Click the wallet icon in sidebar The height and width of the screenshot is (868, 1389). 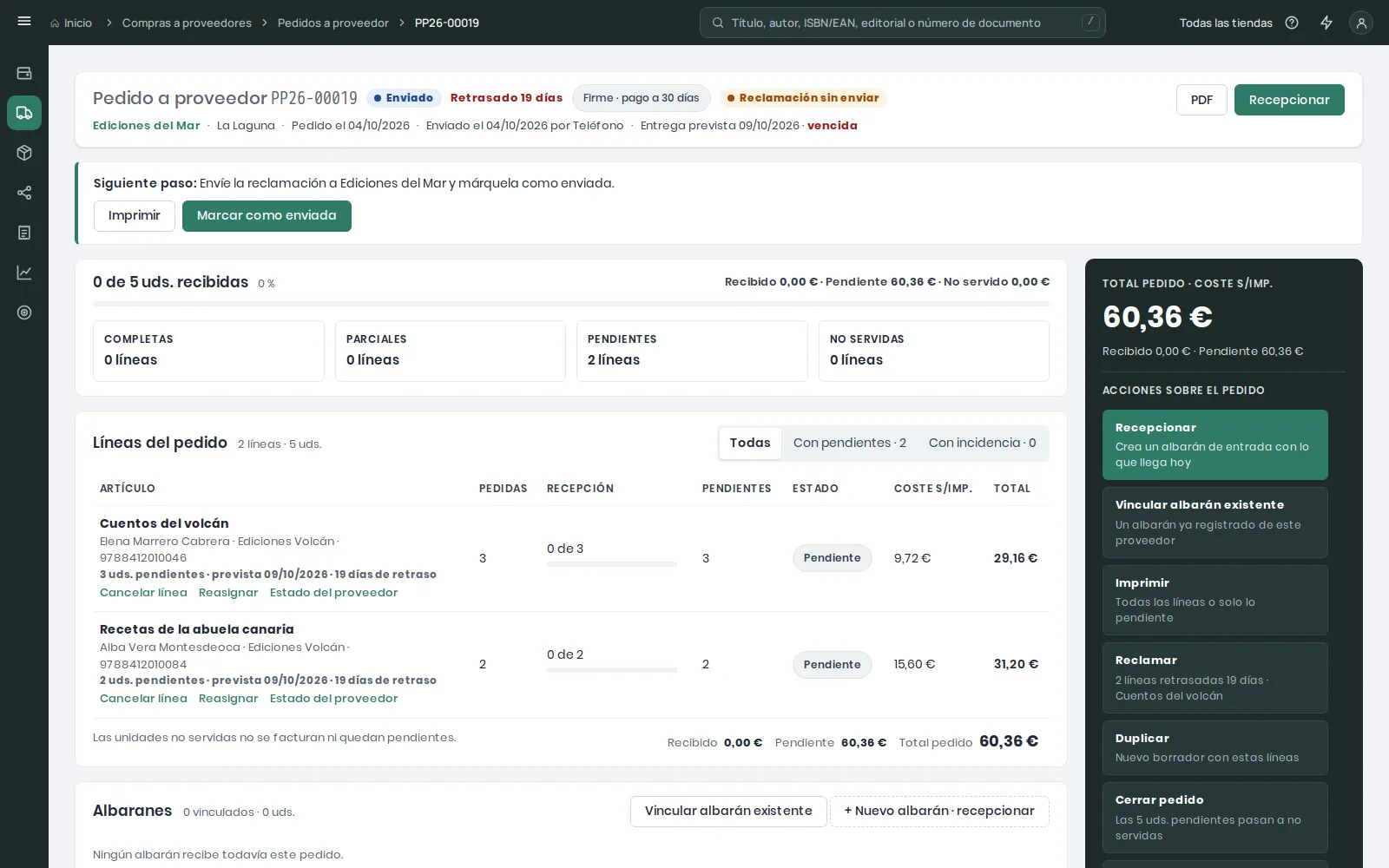(24, 73)
